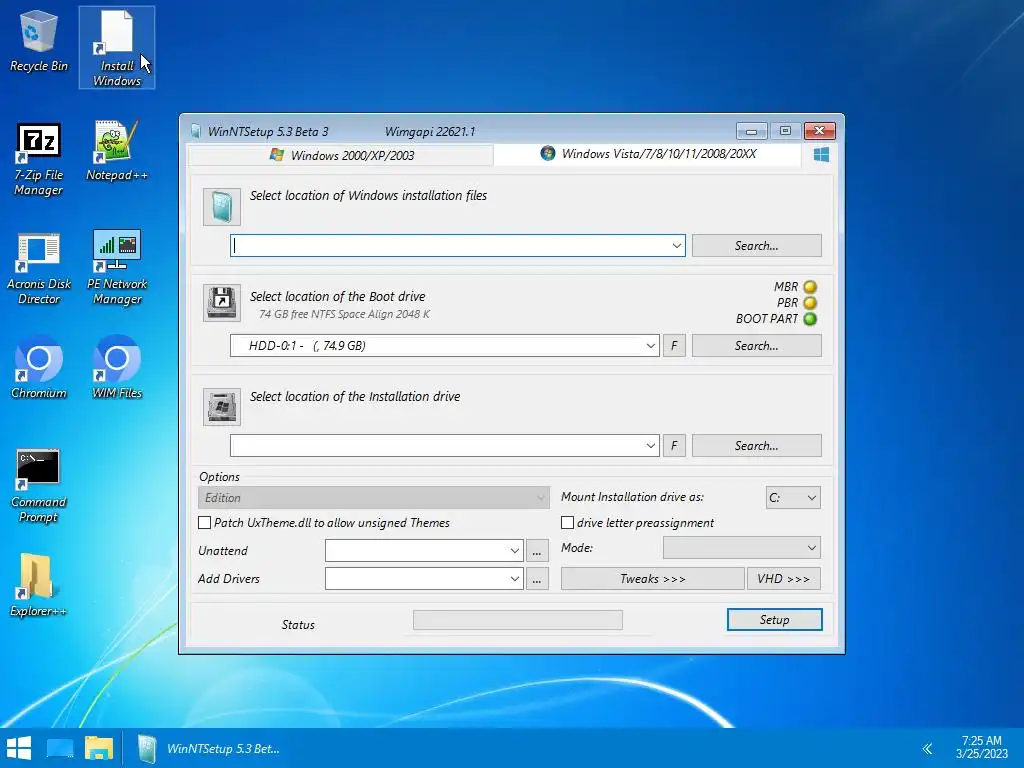The width and height of the screenshot is (1024, 768).
Task: Open the Chromium desktop shortcut
Action: [39, 367]
